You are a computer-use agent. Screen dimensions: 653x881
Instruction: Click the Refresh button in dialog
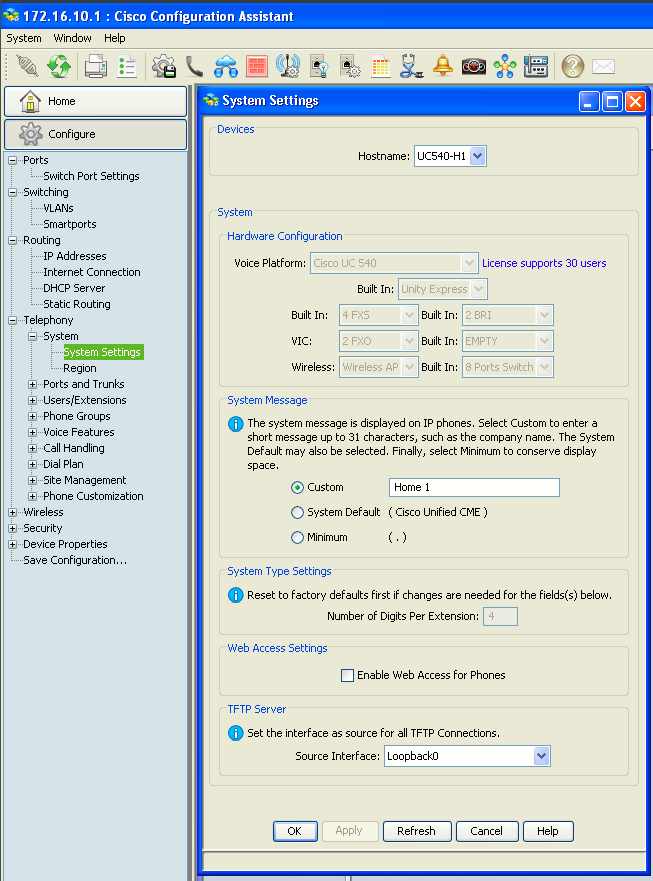tap(416, 832)
